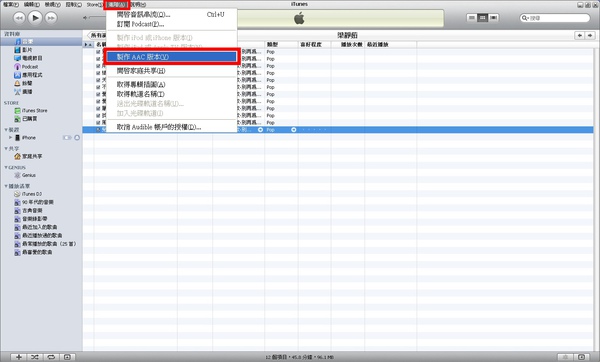Viewport: 600px width, 362px height.
Task: Sort by 播放次數 (Plays) column header
Action: (x=348, y=45)
